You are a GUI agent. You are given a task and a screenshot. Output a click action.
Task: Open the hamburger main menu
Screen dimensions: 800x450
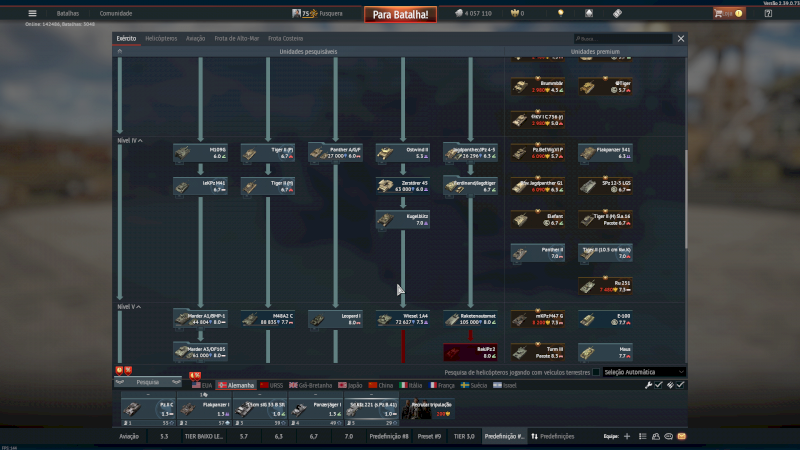point(32,13)
